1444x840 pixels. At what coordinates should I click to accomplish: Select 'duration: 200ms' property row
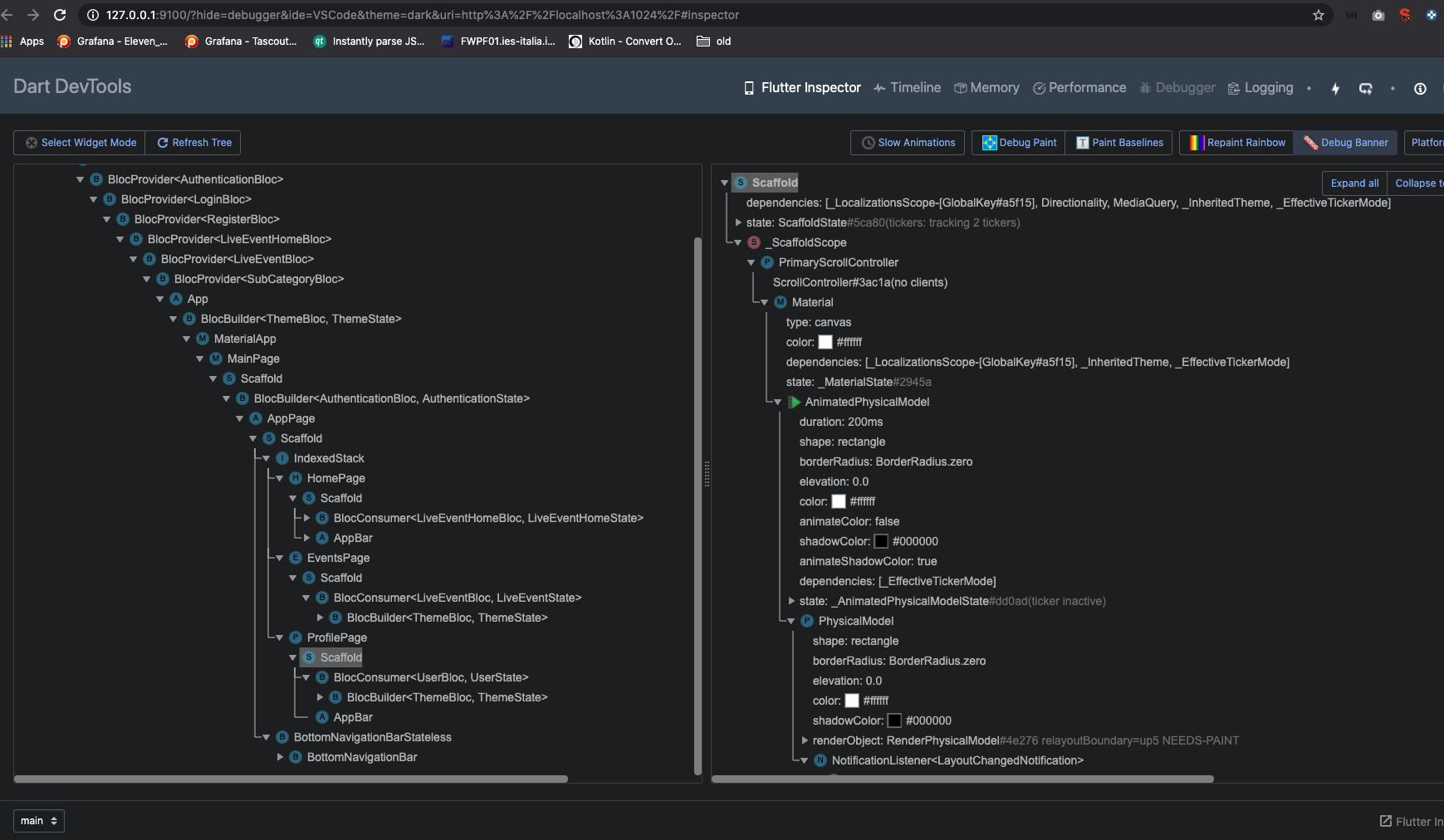click(x=841, y=422)
